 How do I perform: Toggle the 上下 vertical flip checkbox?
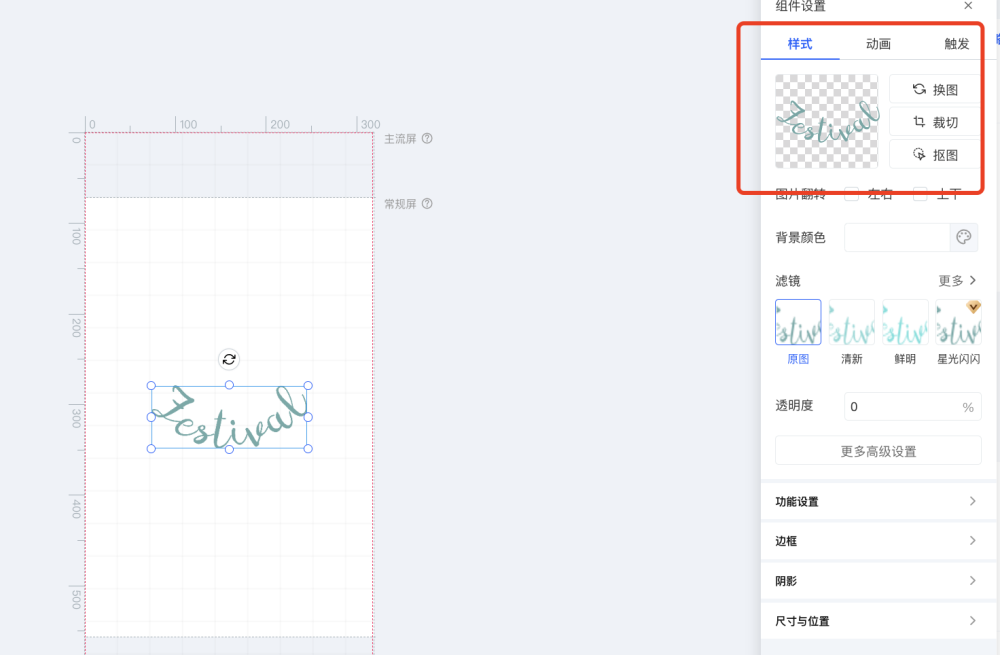tap(920, 194)
